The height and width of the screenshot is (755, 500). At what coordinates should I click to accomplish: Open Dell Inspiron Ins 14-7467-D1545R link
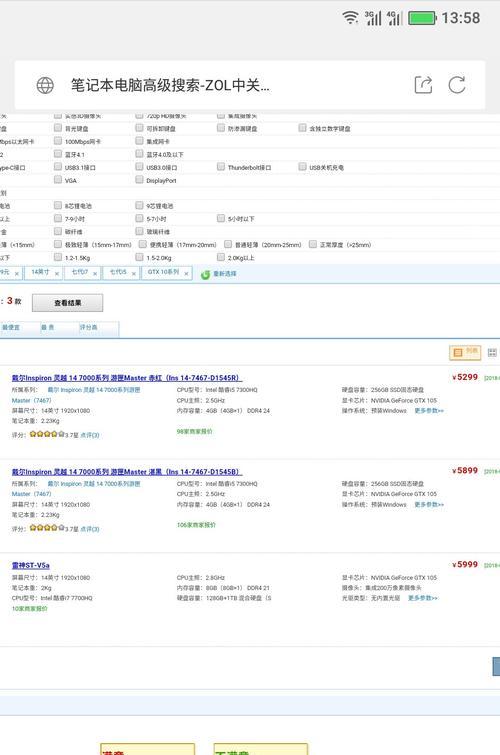click(127, 378)
